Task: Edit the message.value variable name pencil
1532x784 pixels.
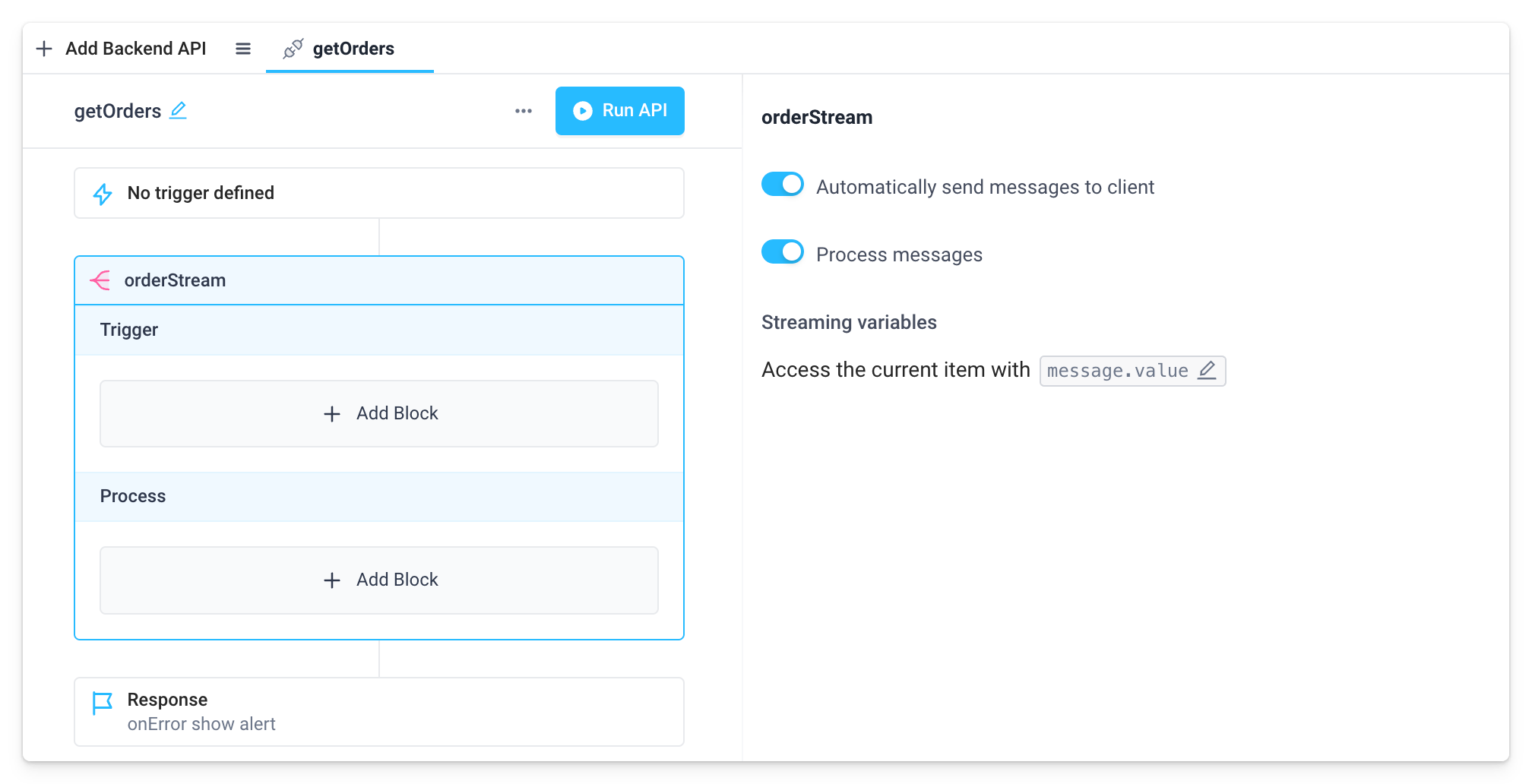Action: click(1207, 371)
